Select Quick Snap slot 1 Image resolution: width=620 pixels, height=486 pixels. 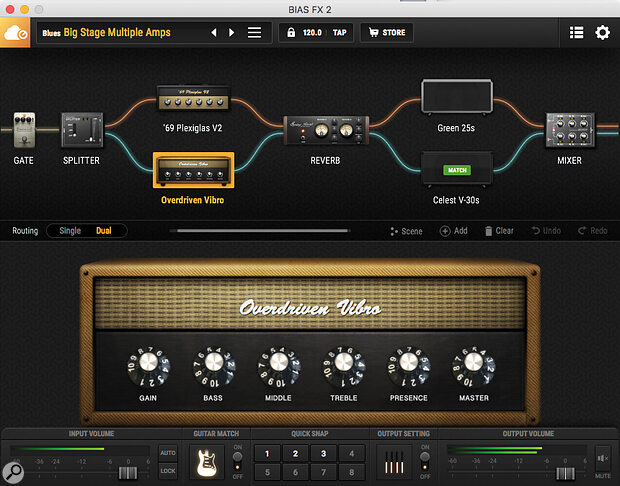pos(267,453)
